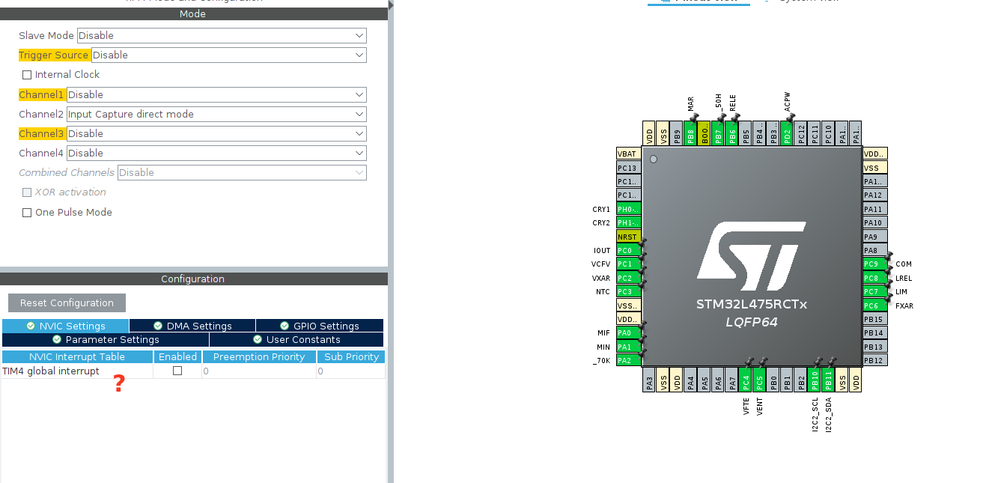Viewport: 998px width, 483px height.
Task: Click the Preemption Priority column header
Action: pos(259,357)
